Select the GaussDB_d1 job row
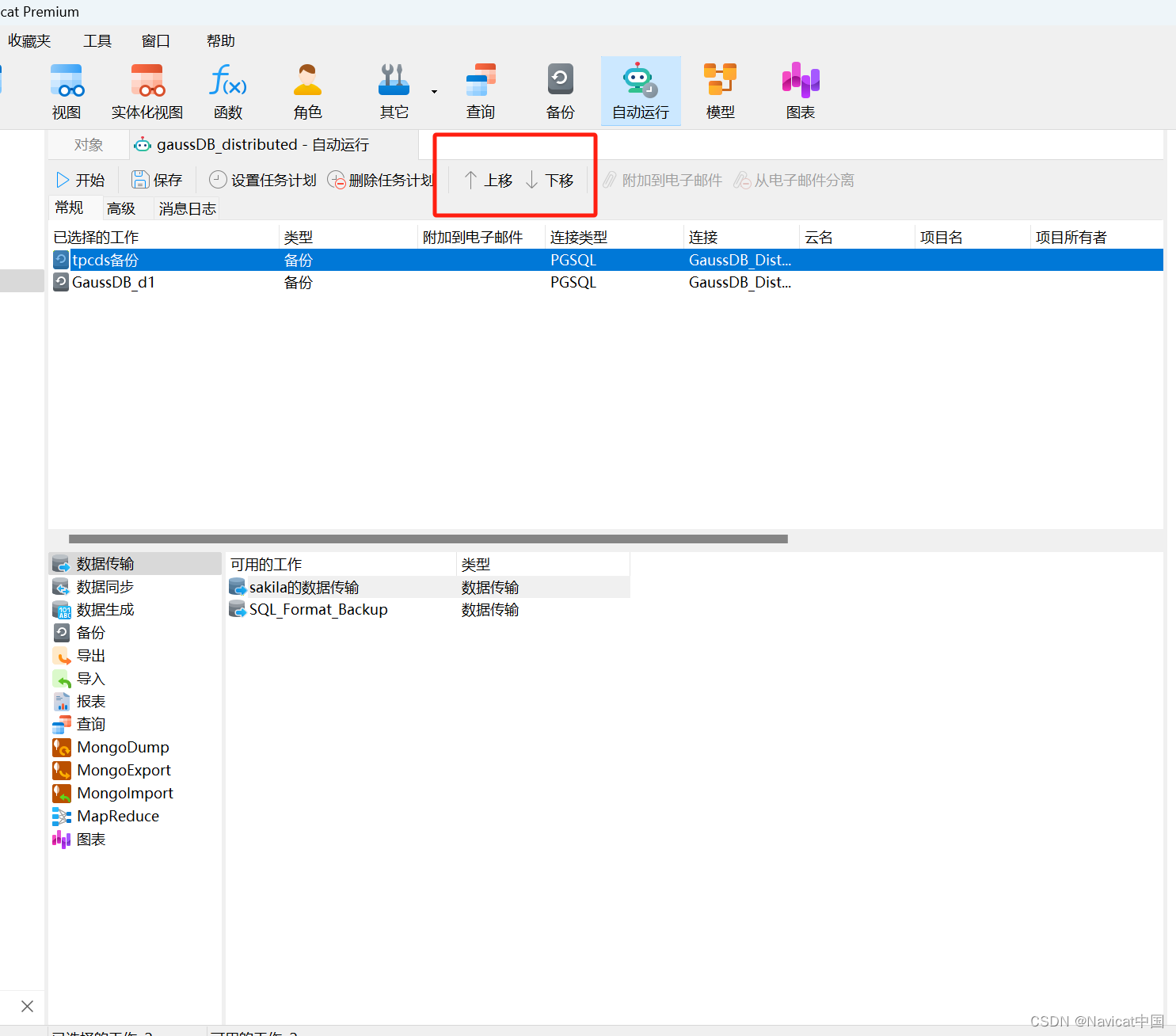Viewport: 1176px width, 1036px height. (606, 282)
